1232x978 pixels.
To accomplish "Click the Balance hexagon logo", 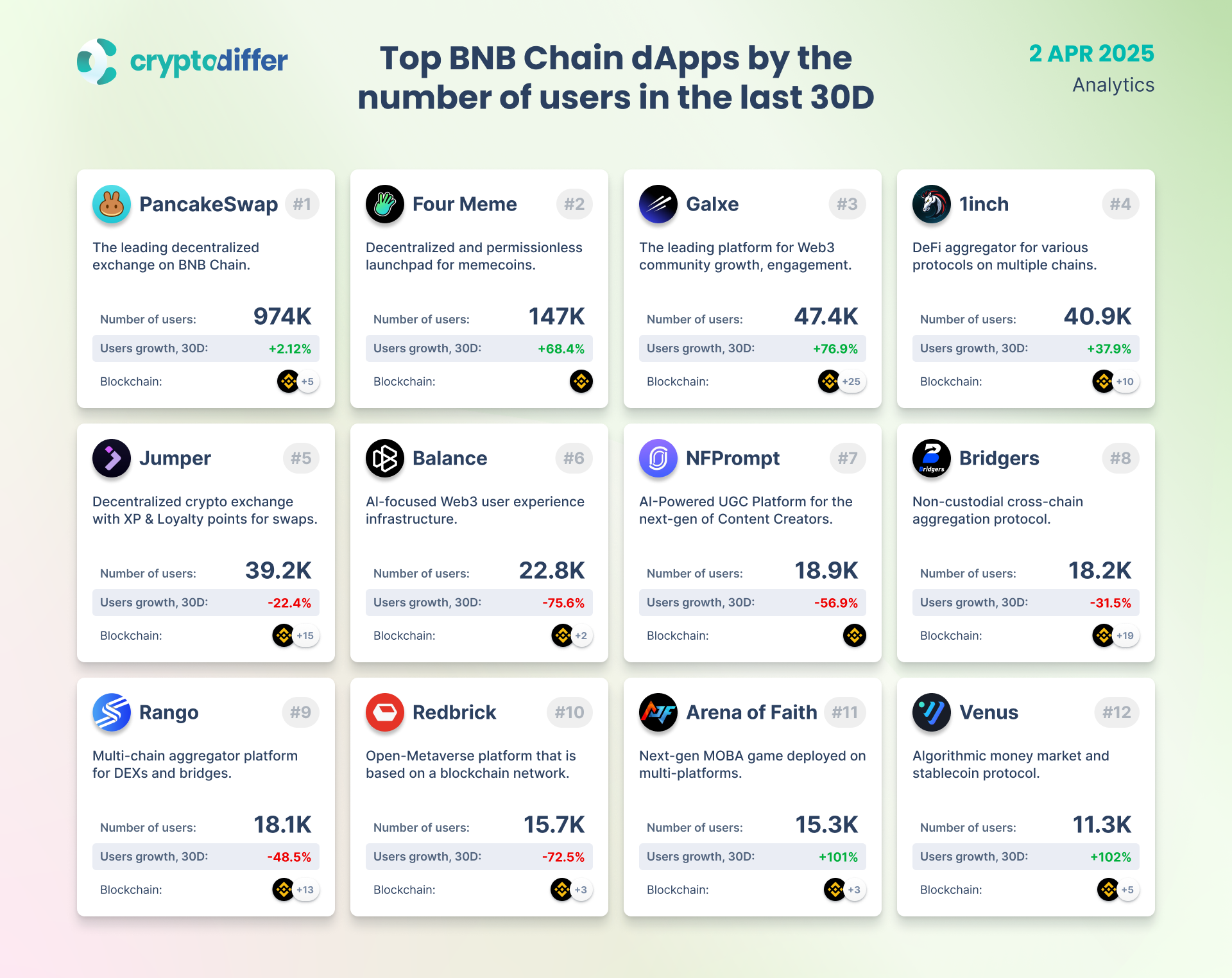I will 385,458.
